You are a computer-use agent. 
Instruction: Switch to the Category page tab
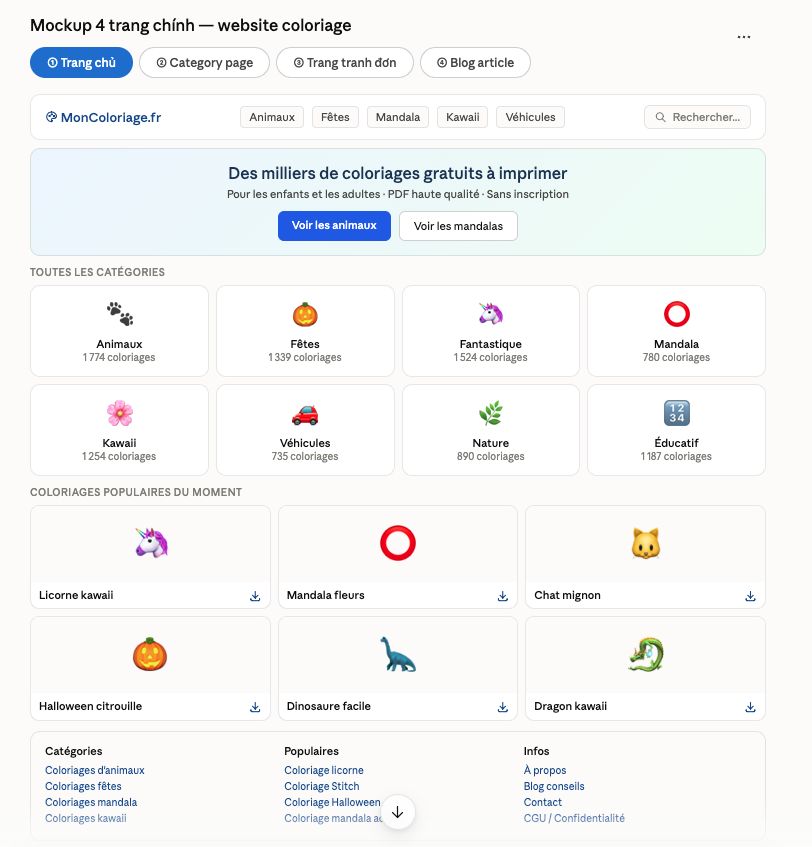(x=204, y=63)
